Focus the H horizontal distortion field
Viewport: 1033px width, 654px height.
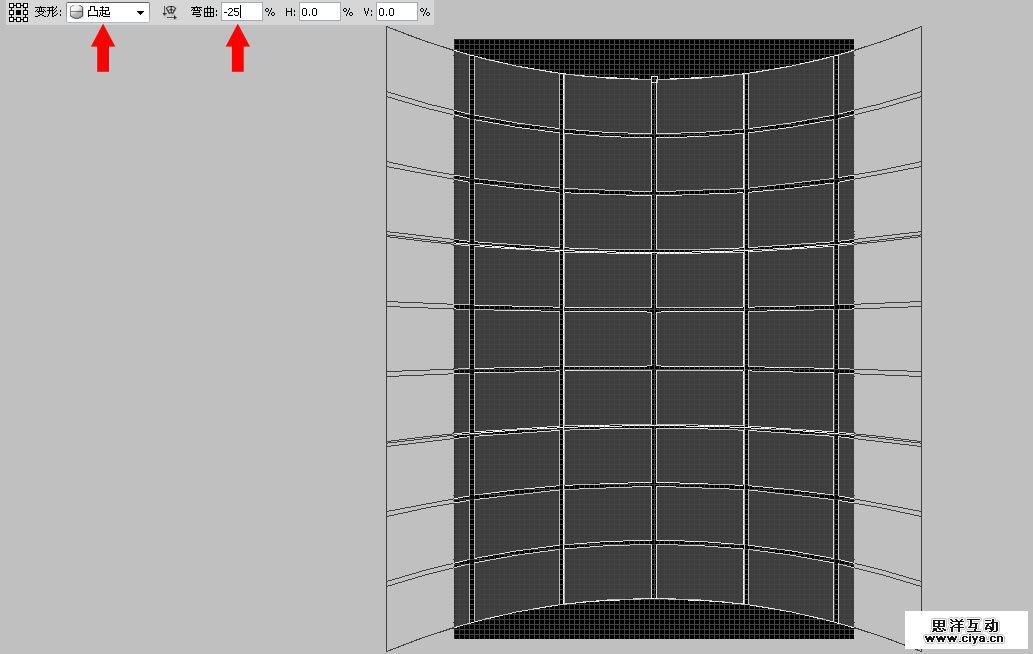click(319, 12)
